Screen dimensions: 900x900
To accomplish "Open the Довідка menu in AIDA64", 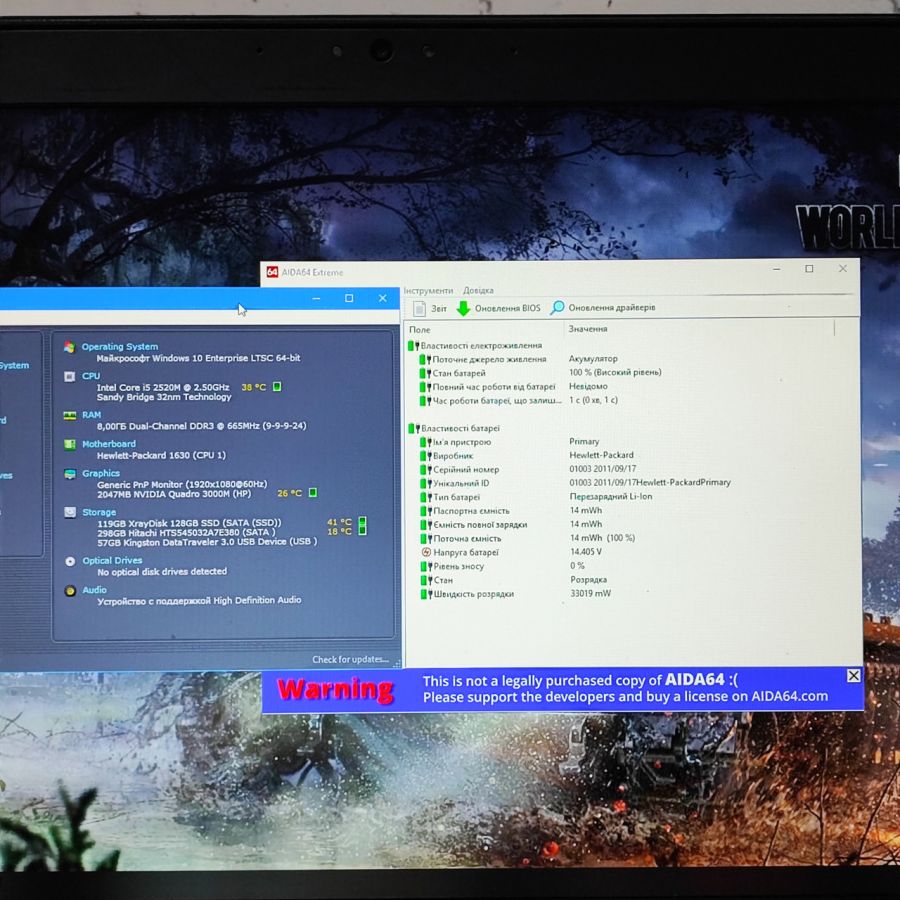I will pyautogui.click(x=478, y=290).
